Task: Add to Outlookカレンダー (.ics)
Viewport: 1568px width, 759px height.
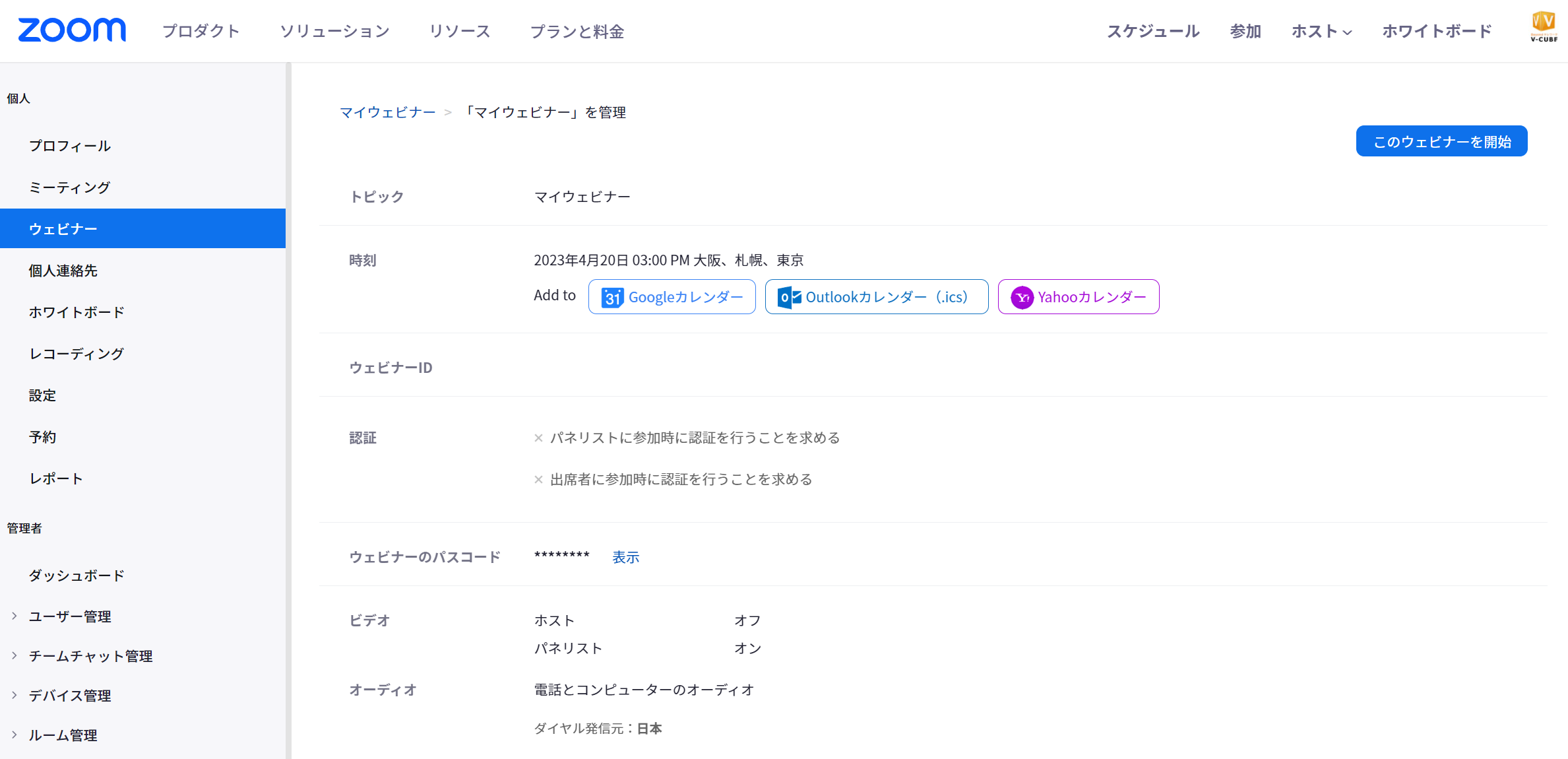Action: [x=876, y=297]
